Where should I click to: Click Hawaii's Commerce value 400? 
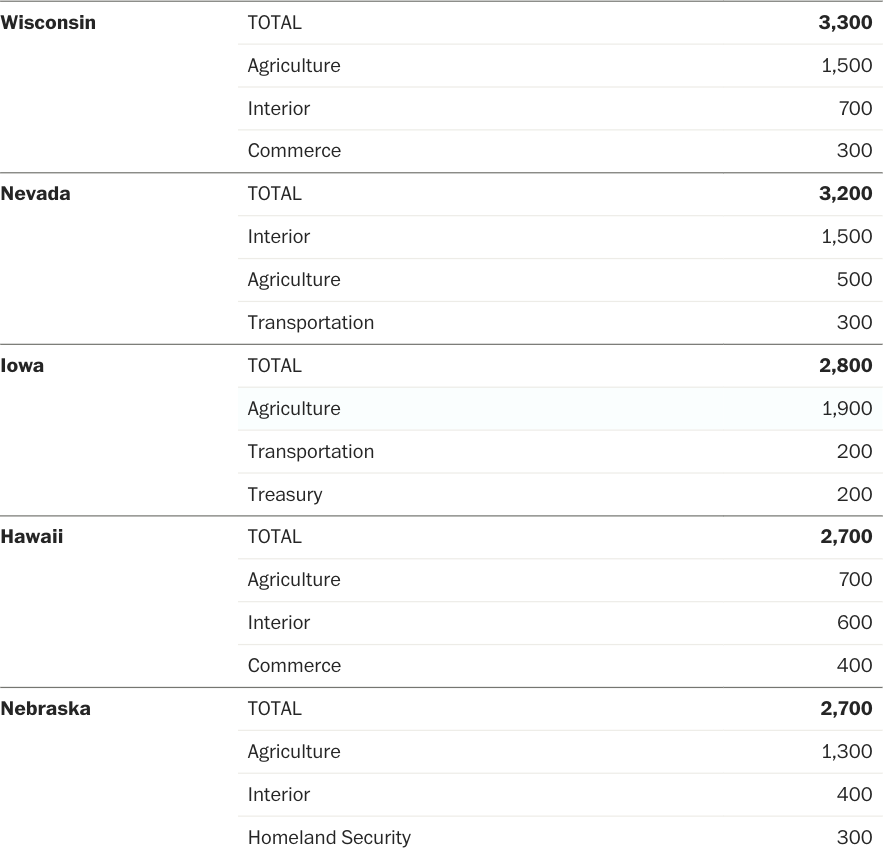(854, 666)
